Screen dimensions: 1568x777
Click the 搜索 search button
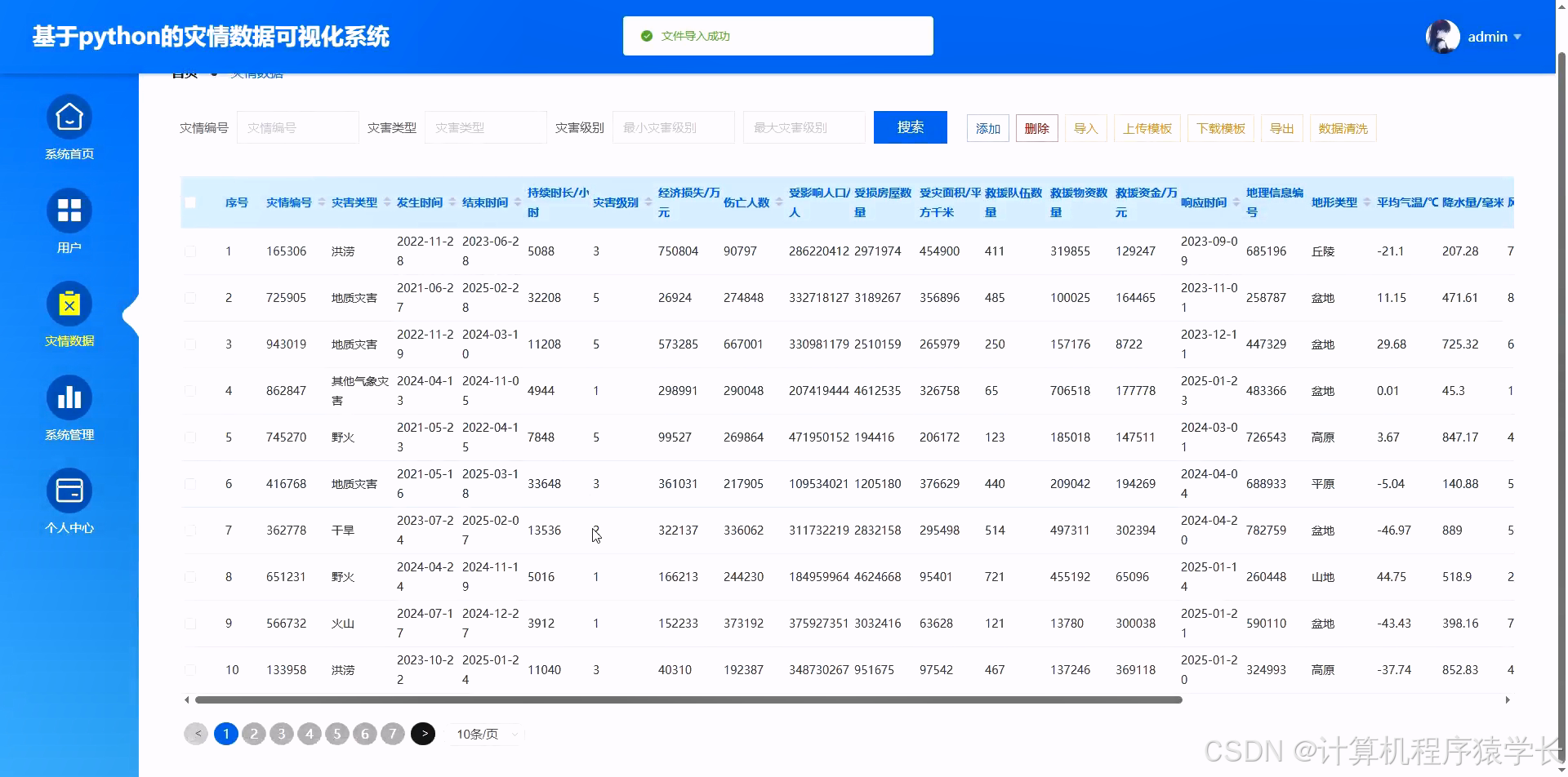(911, 127)
